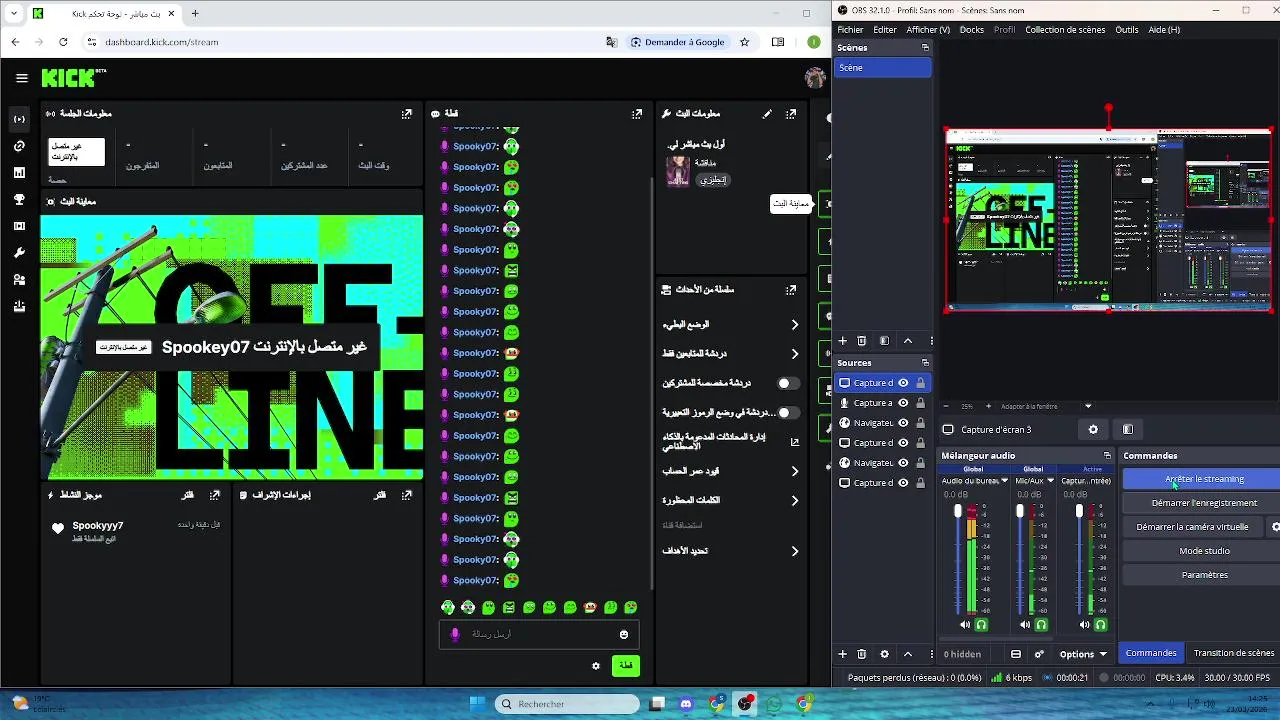1280x720 pixels.
Task: Expand set goals (تحديد الأهداف) chevron
Action: pos(795,551)
